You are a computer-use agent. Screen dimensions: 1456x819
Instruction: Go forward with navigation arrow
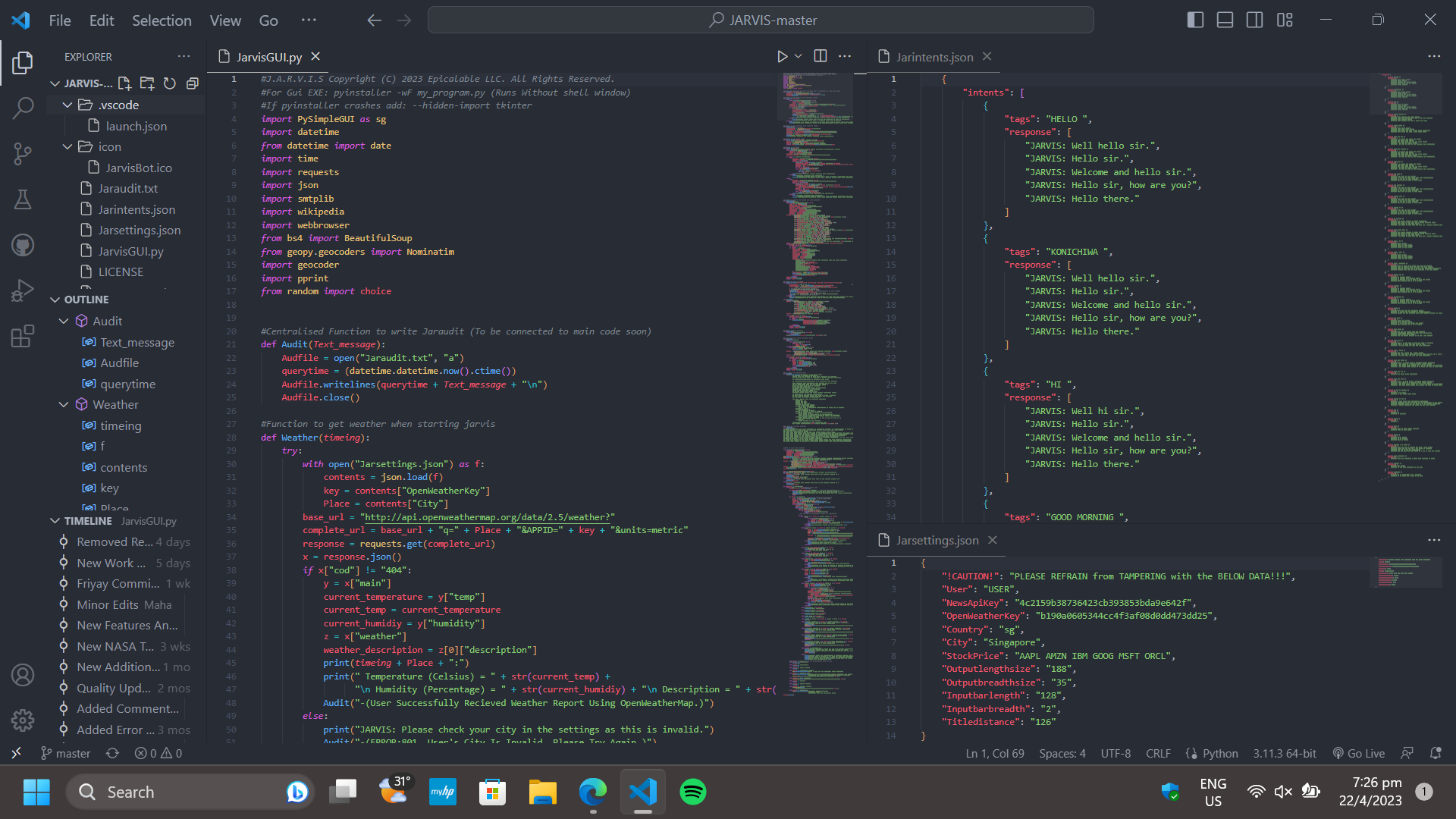404,20
